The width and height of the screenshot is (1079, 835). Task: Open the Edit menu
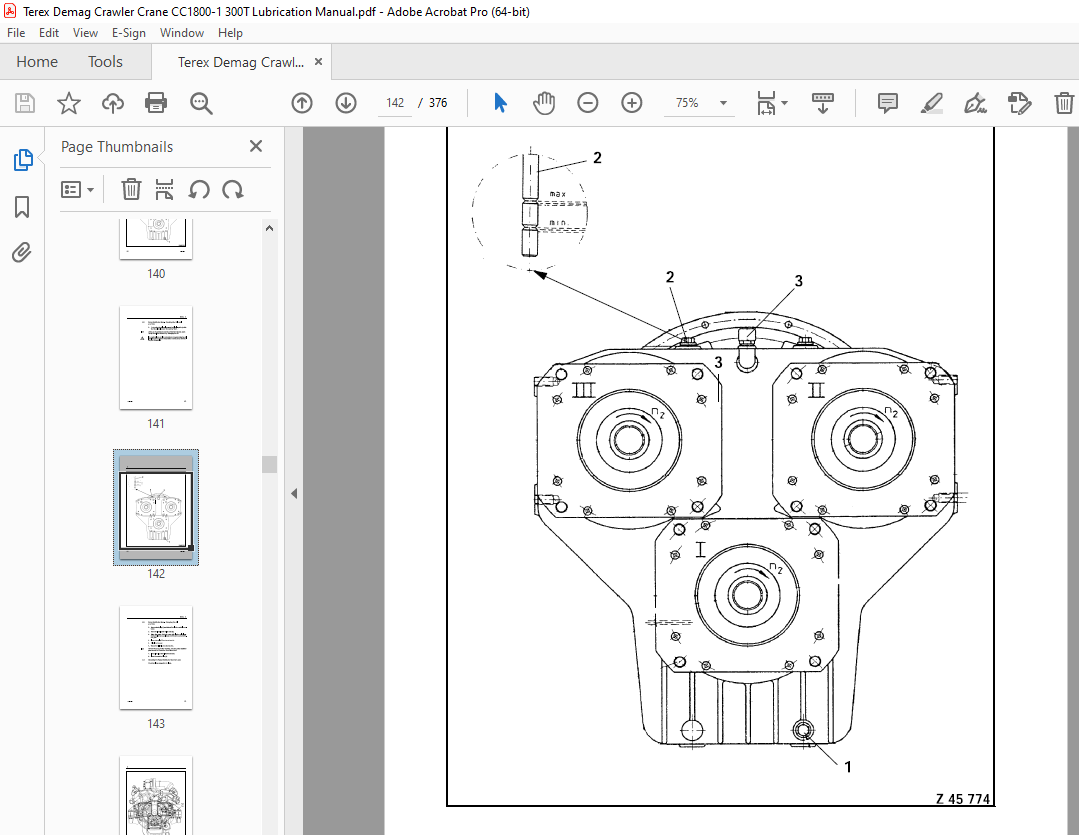pyautogui.click(x=48, y=32)
